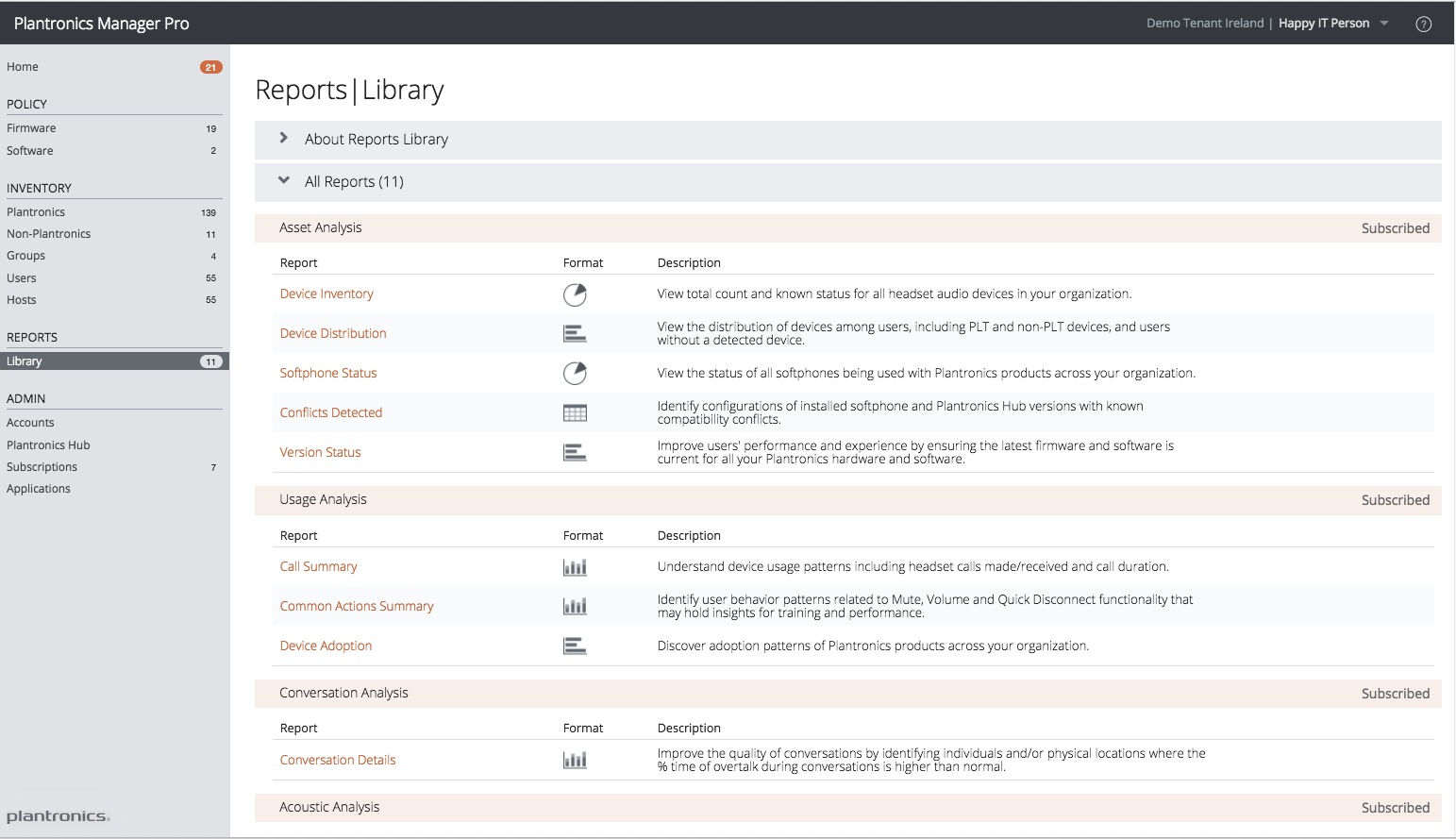Open the Common Actions Summary report
Image resolution: width=1456 pixels, height=839 pixels.
click(x=357, y=607)
